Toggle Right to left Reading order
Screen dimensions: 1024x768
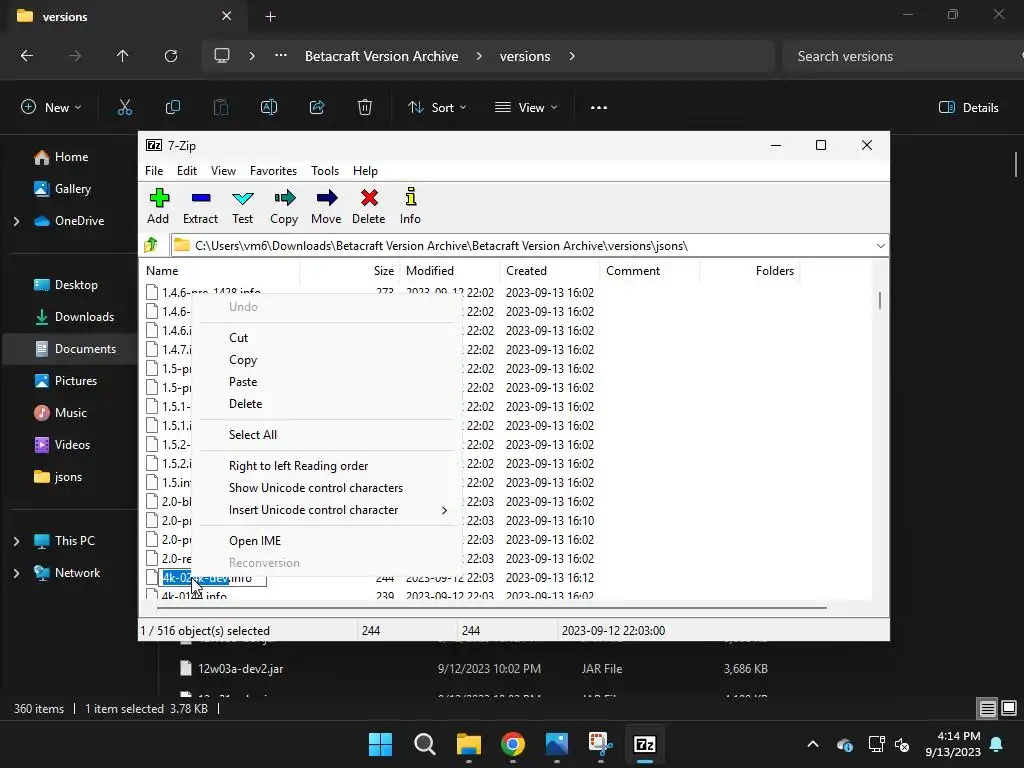tap(327, 466)
